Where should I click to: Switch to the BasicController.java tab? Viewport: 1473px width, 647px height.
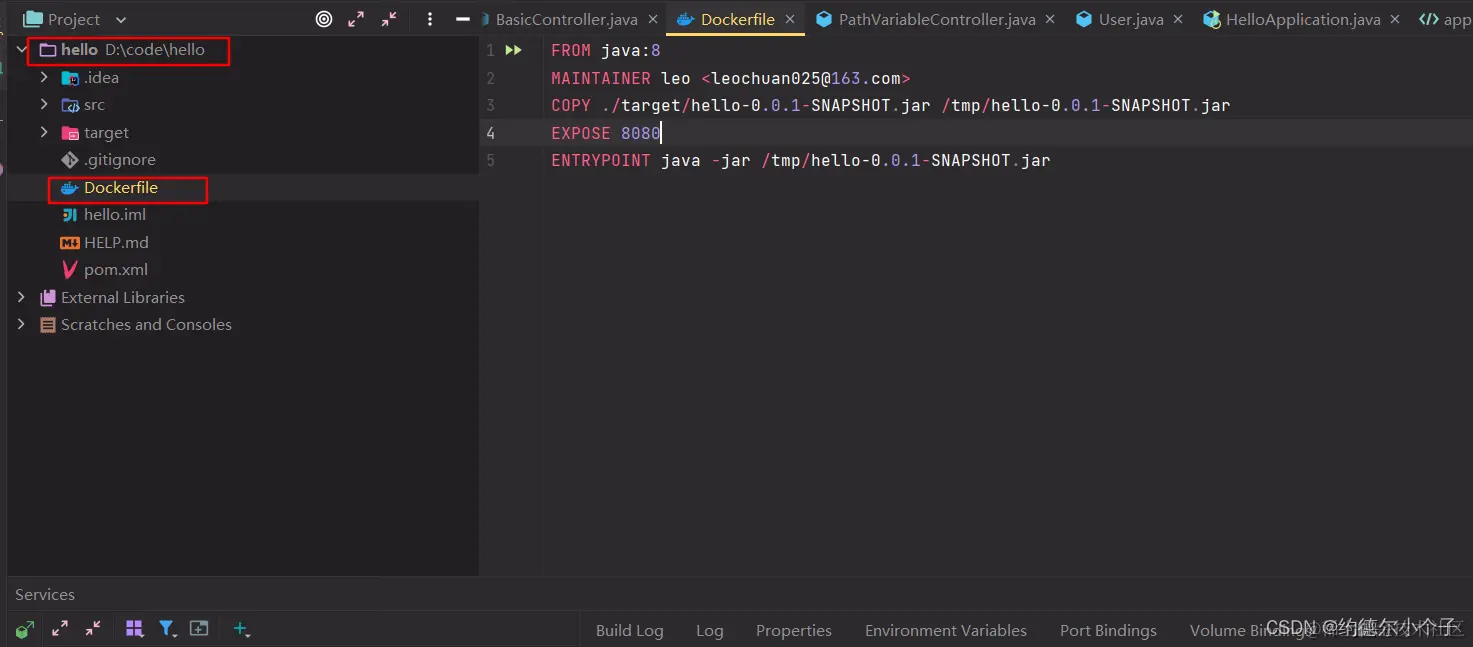point(566,19)
